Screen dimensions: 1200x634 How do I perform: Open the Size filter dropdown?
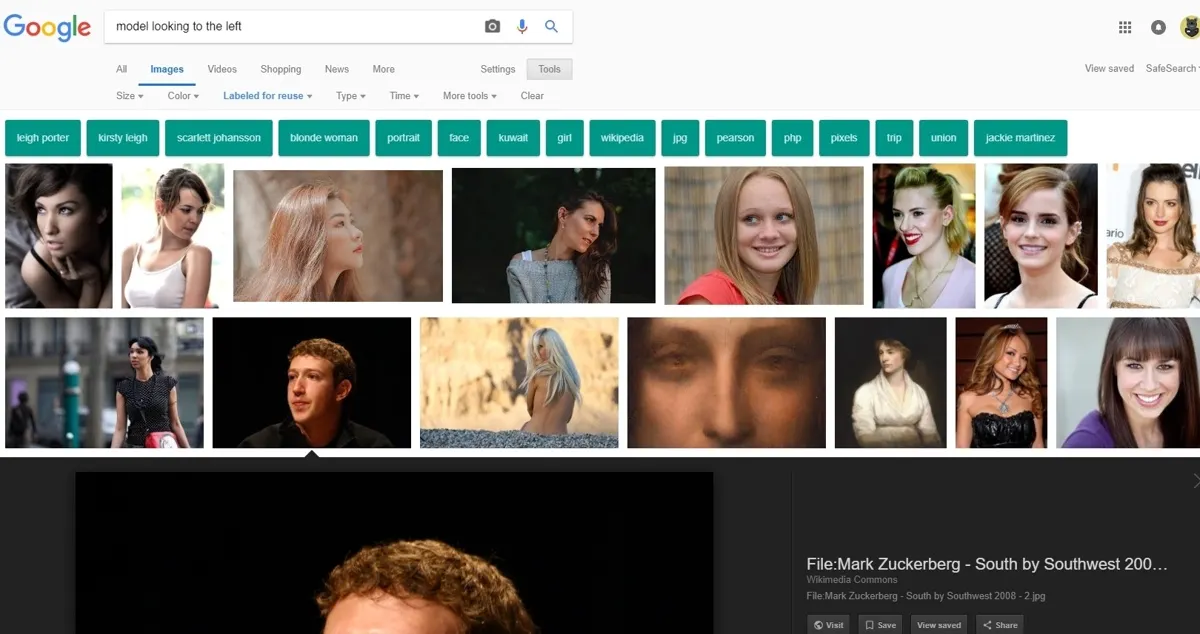[130, 96]
